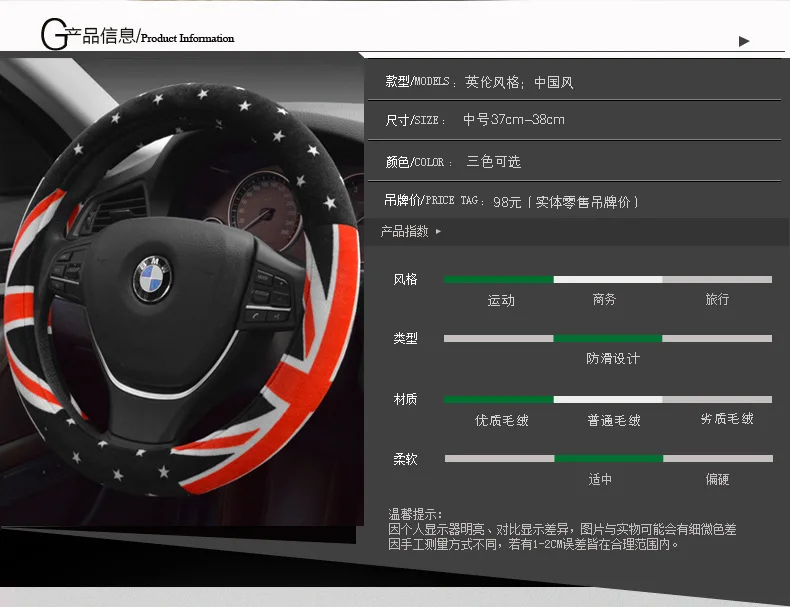
Task: Click the 柔软 row label
Action: pos(406,459)
